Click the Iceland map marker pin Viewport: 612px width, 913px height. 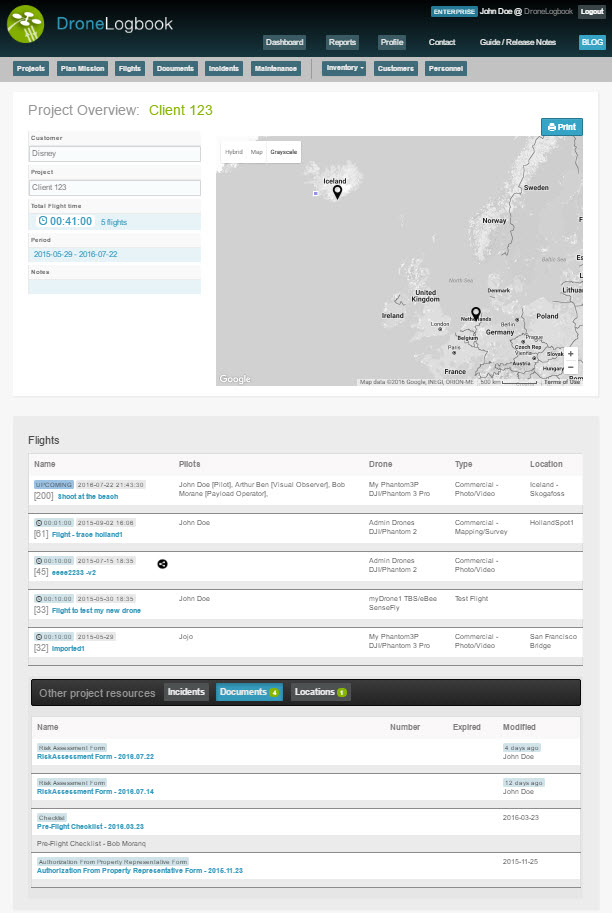[337, 192]
